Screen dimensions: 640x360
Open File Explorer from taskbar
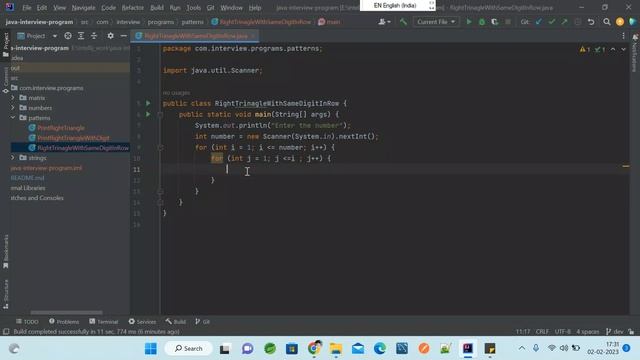click(336, 349)
